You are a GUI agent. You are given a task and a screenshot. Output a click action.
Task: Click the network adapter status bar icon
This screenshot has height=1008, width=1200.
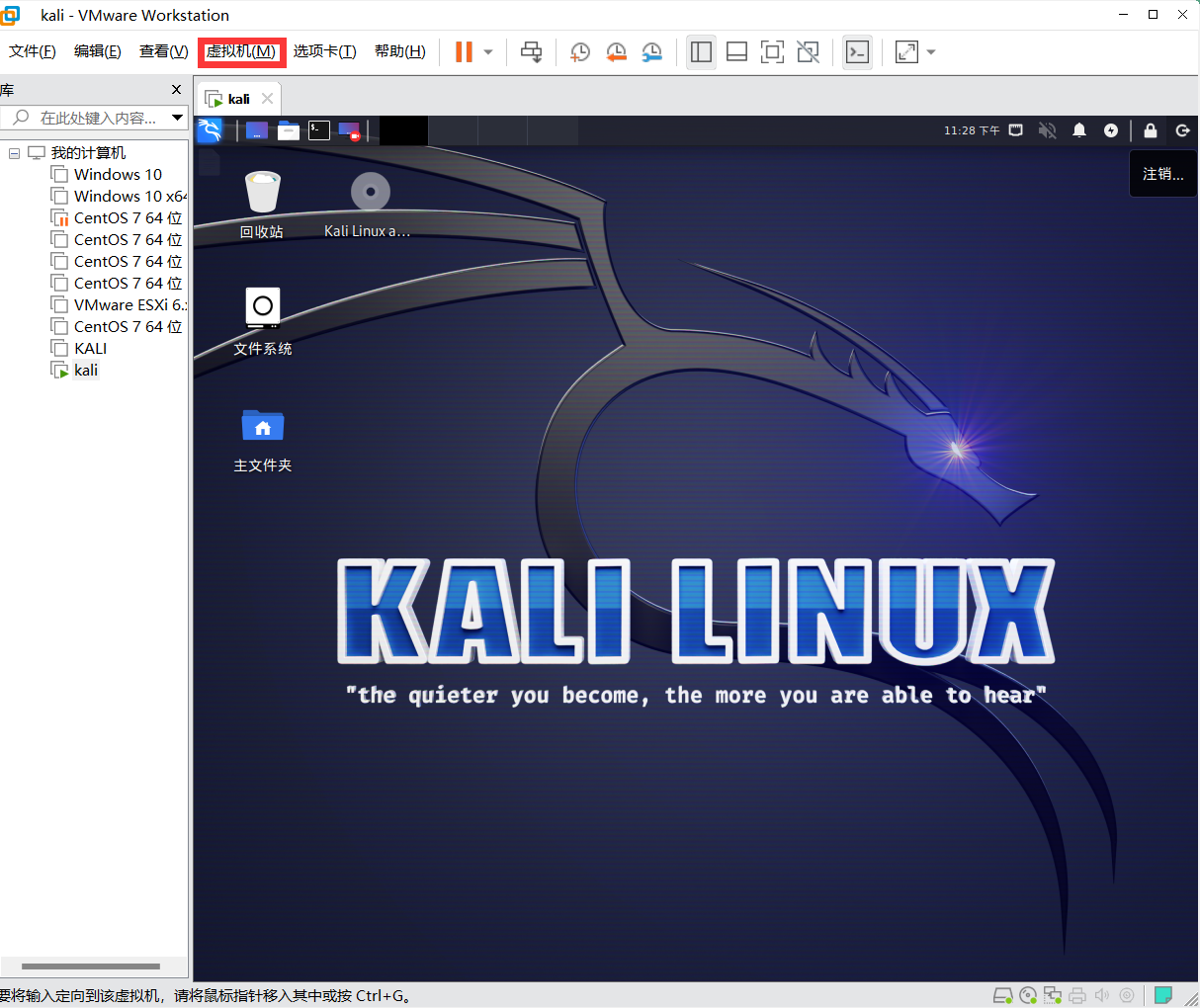click(1053, 995)
